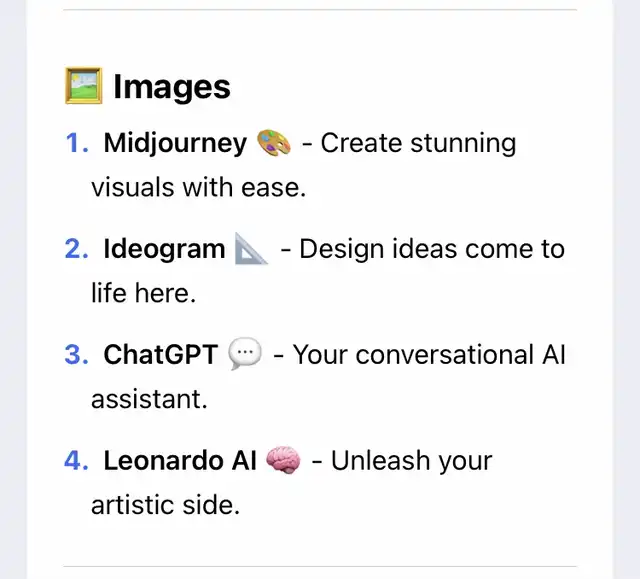Click the bold Midjourney name

click(x=175, y=144)
